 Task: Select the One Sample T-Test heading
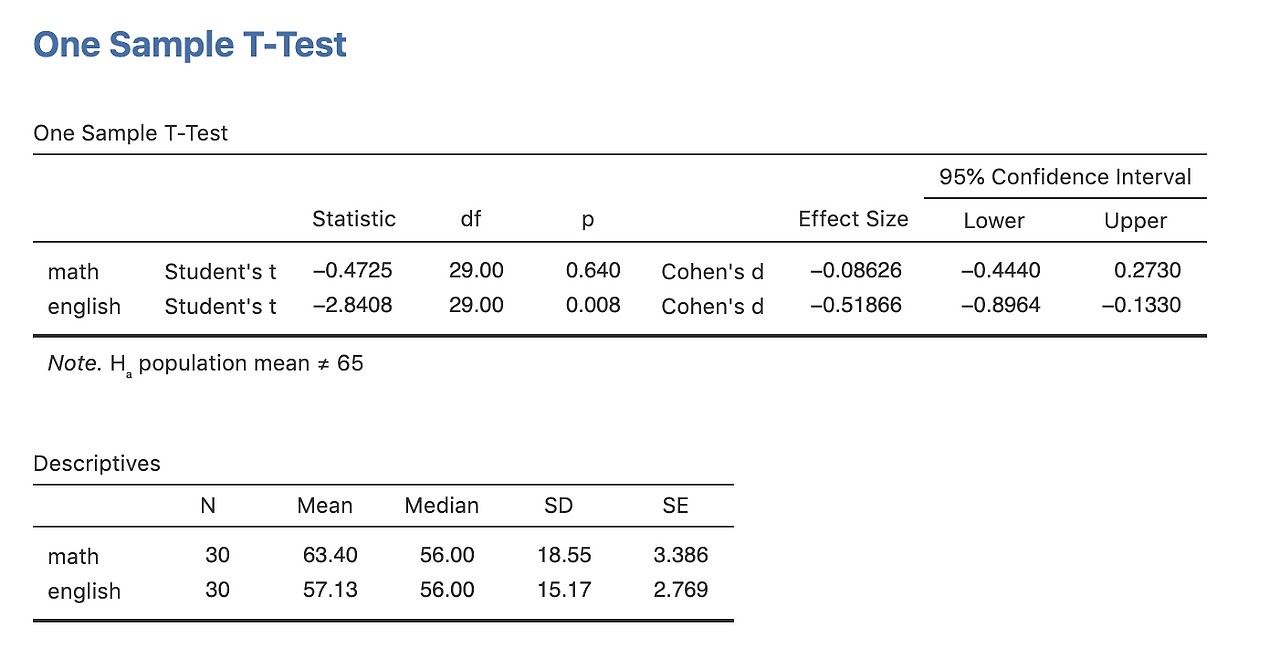[190, 44]
